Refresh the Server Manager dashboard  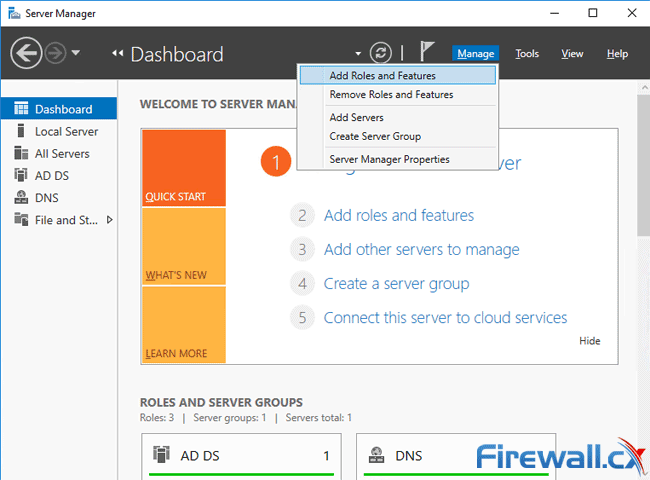381,53
